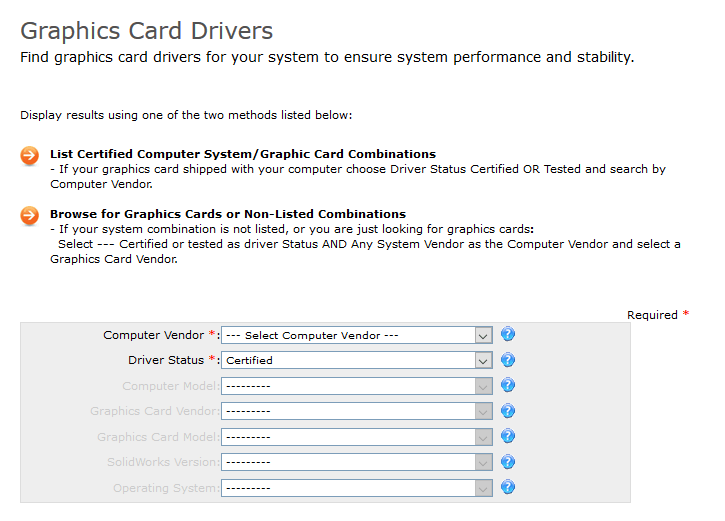This screenshot has width=725, height=521.
Task: Click help icon beside Computer Vendor
Action: (x=508, y=334)
